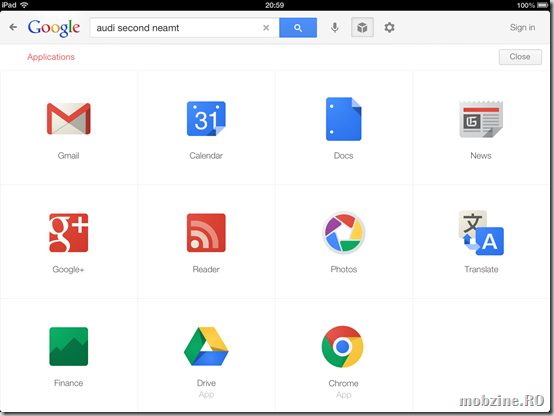Click the Google logo
The height and width of the screenshot is (416, 554).
[54, 28]
